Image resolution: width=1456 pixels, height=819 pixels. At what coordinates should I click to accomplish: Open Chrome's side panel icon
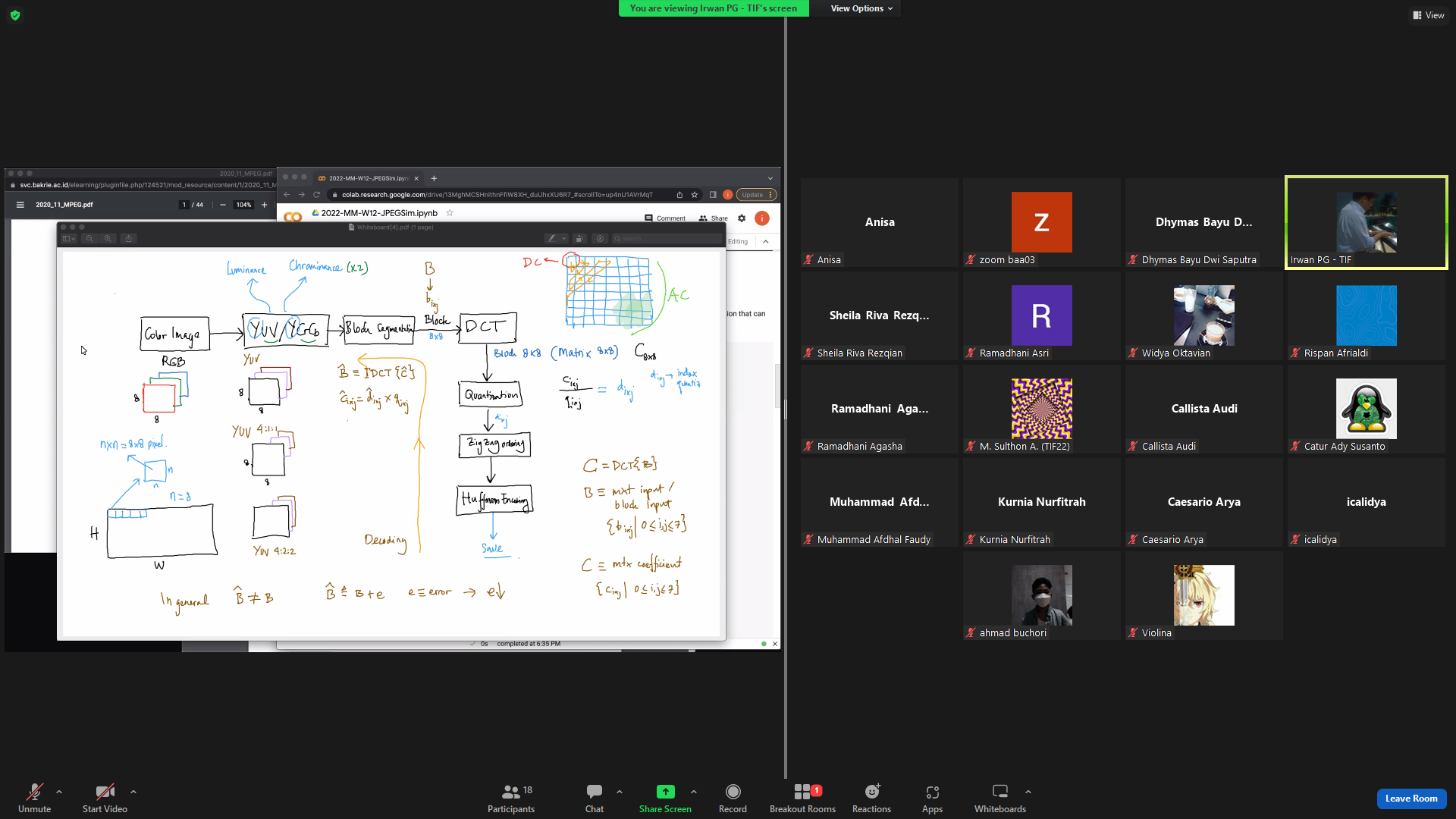pyautogui.click(x=713, y=195)
